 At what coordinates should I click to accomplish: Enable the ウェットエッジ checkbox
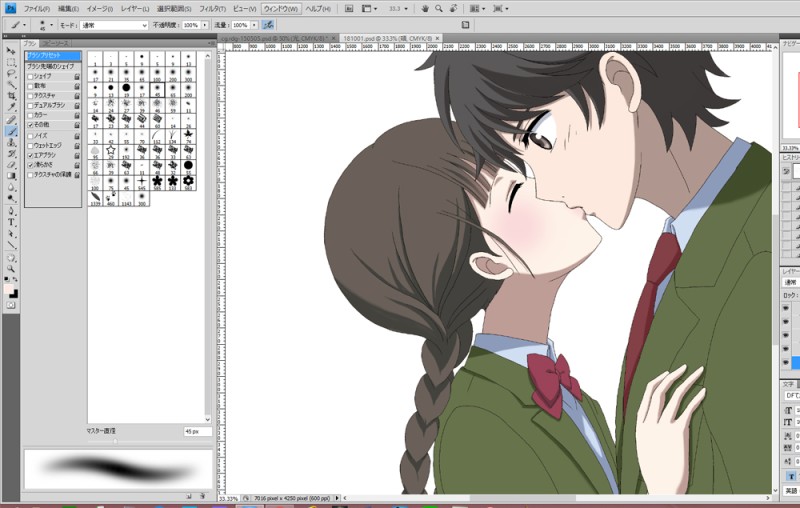[x=30, y=146]
